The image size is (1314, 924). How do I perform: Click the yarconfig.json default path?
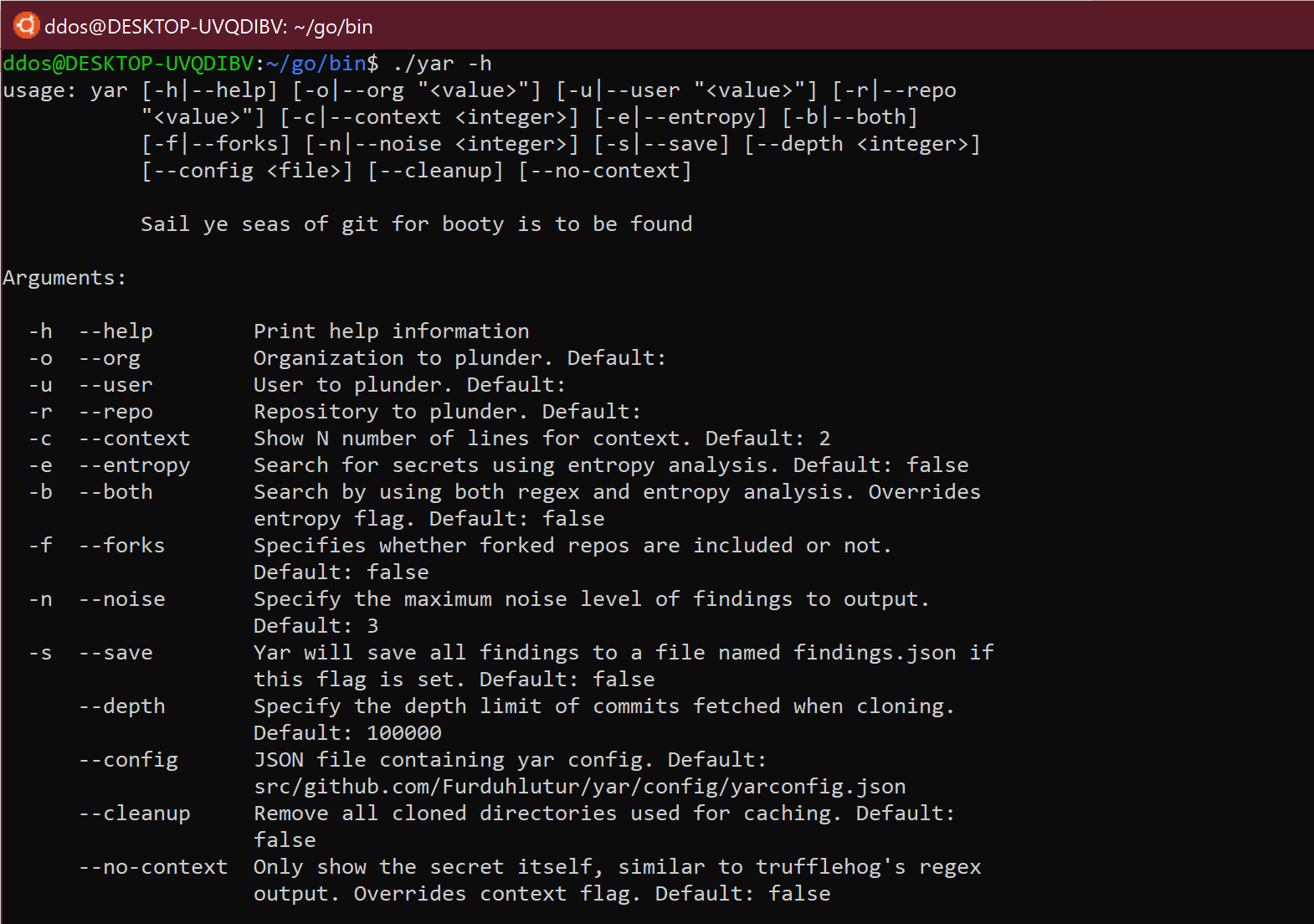tap(579, 787)
